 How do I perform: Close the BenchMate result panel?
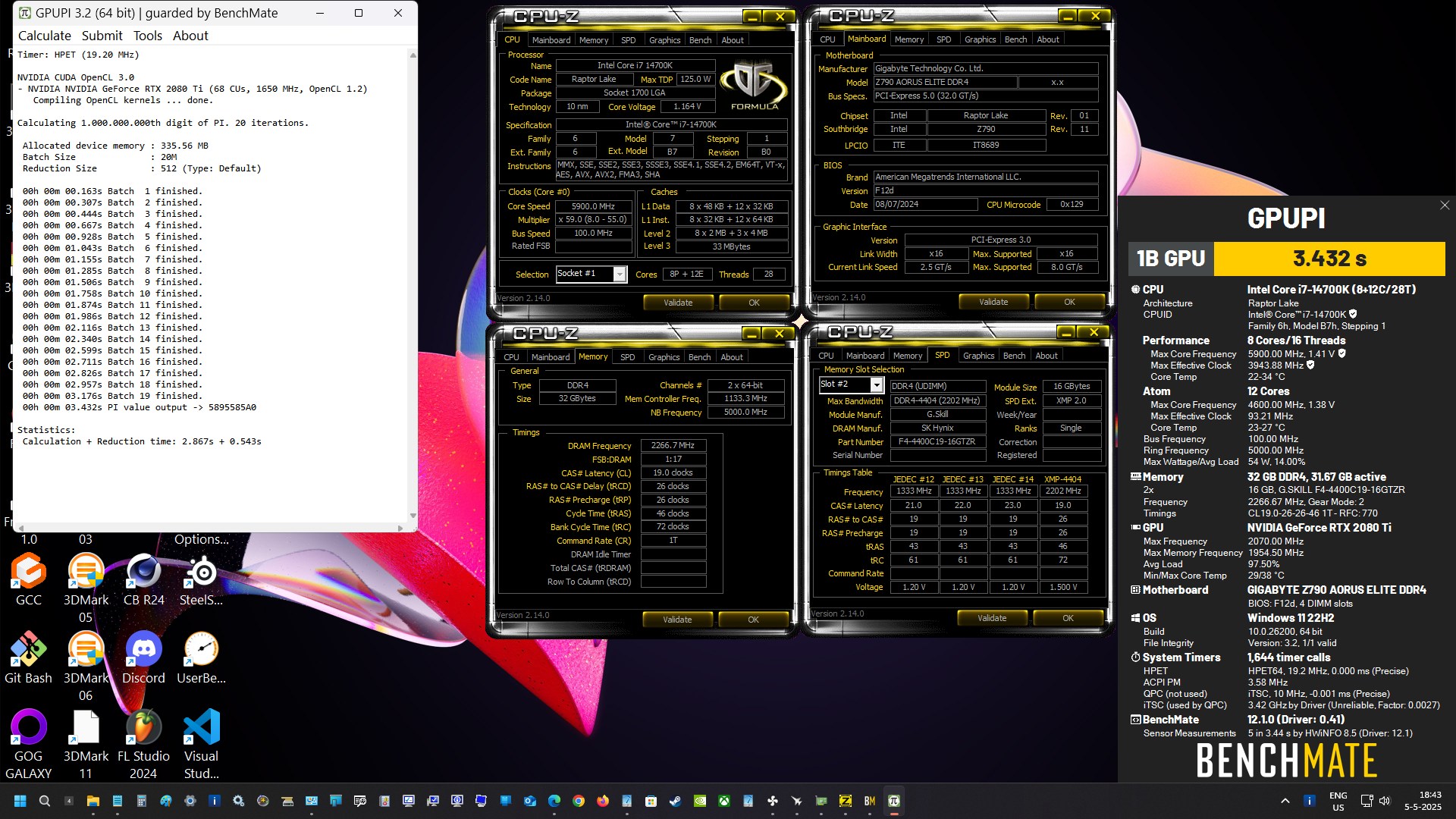tap(1444, 206)
